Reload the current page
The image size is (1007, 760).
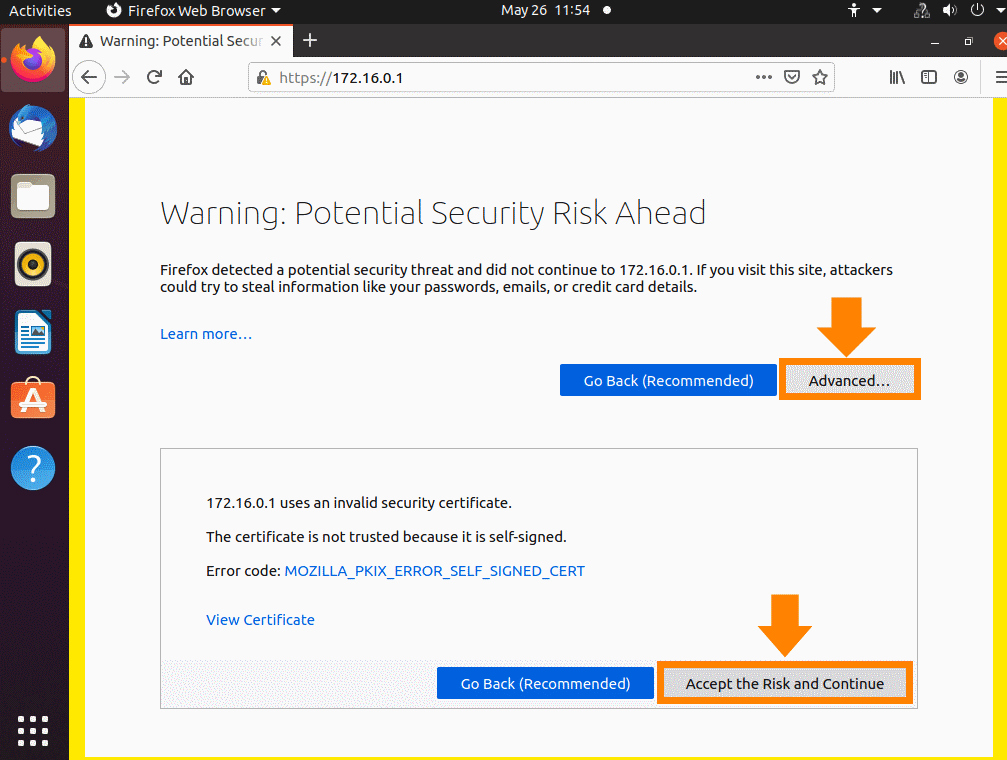(154, 77)
